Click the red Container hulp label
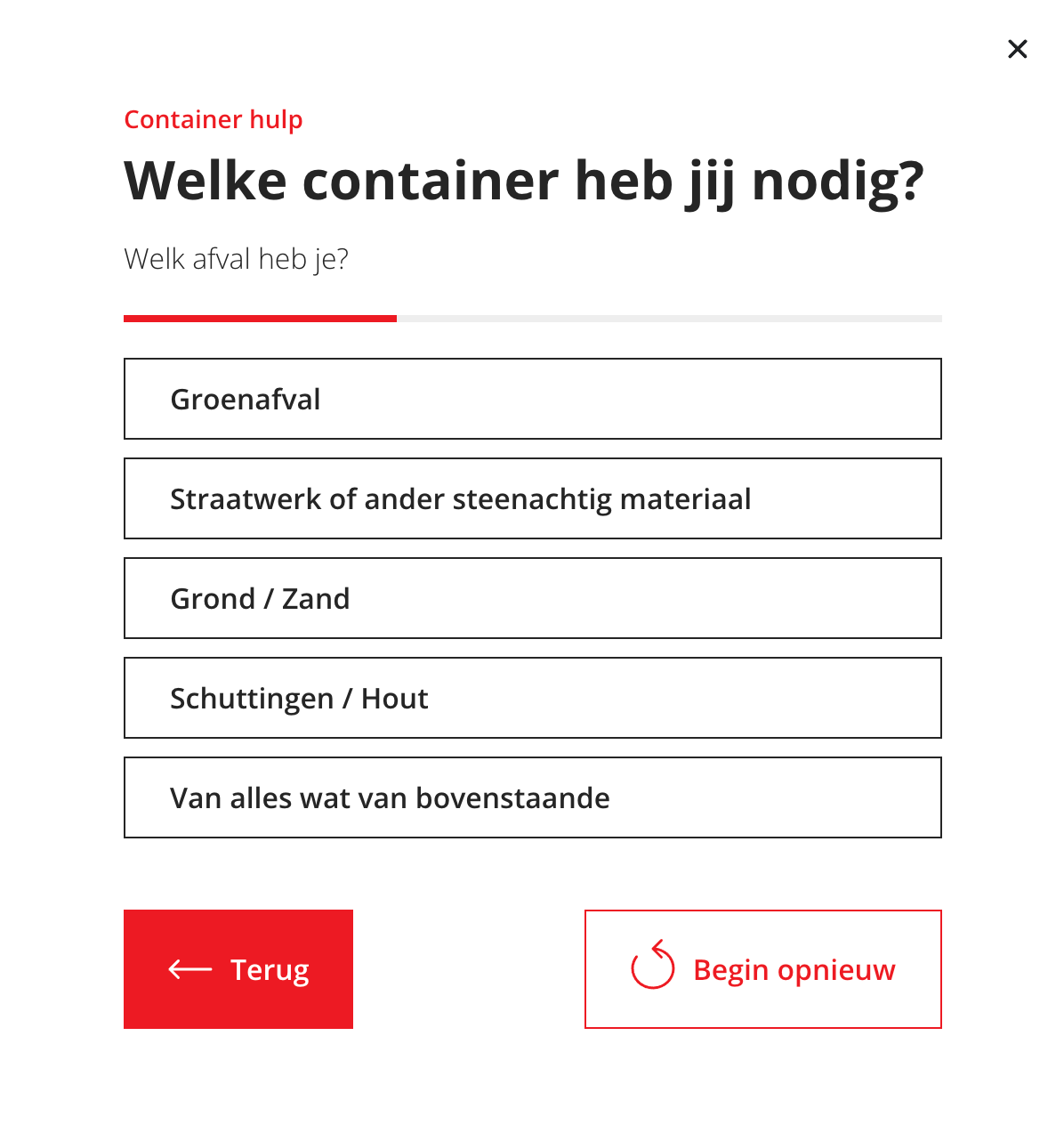 click(x=214, y=119)
